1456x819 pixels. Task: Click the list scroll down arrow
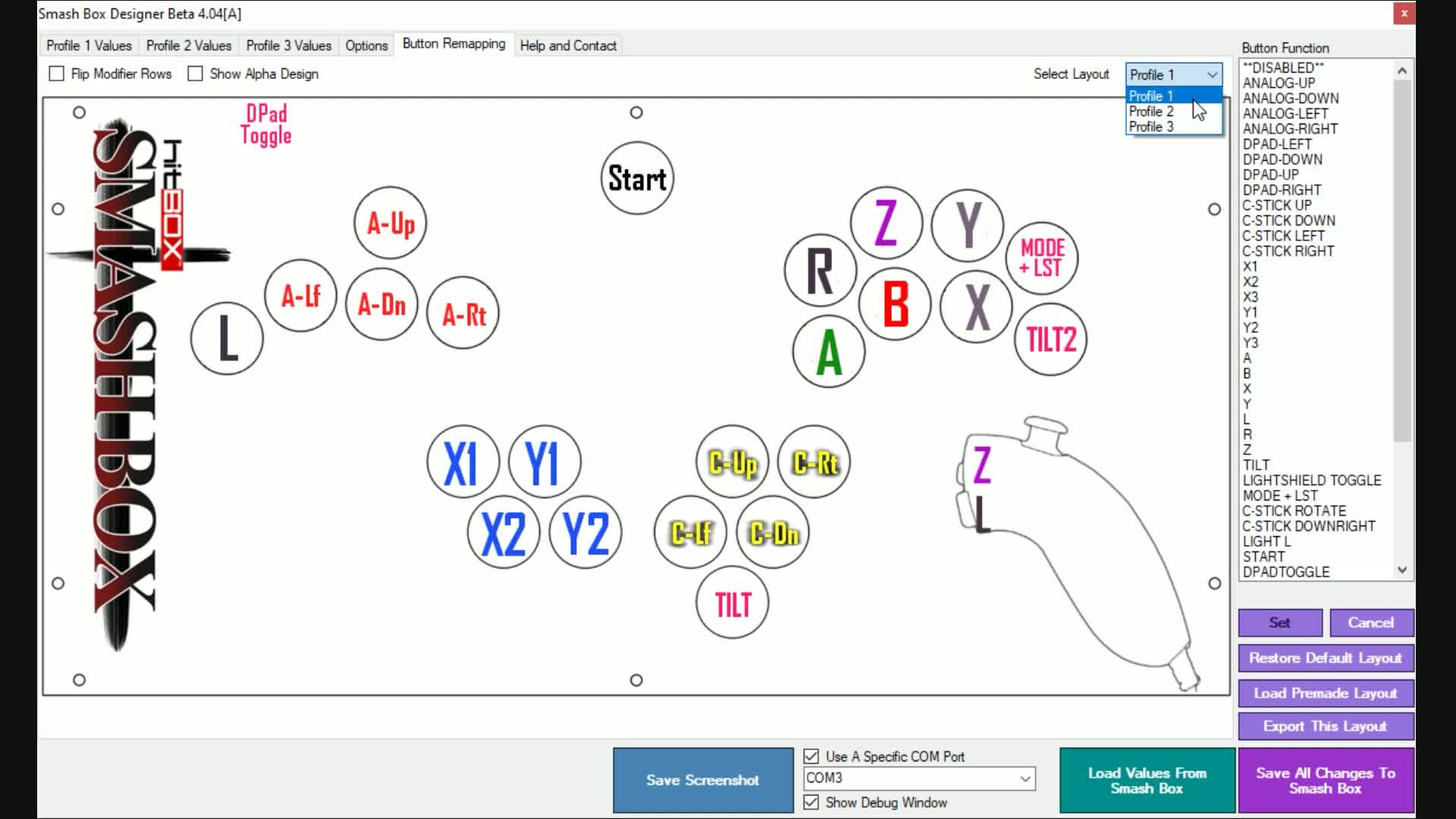coord(1402,570)
